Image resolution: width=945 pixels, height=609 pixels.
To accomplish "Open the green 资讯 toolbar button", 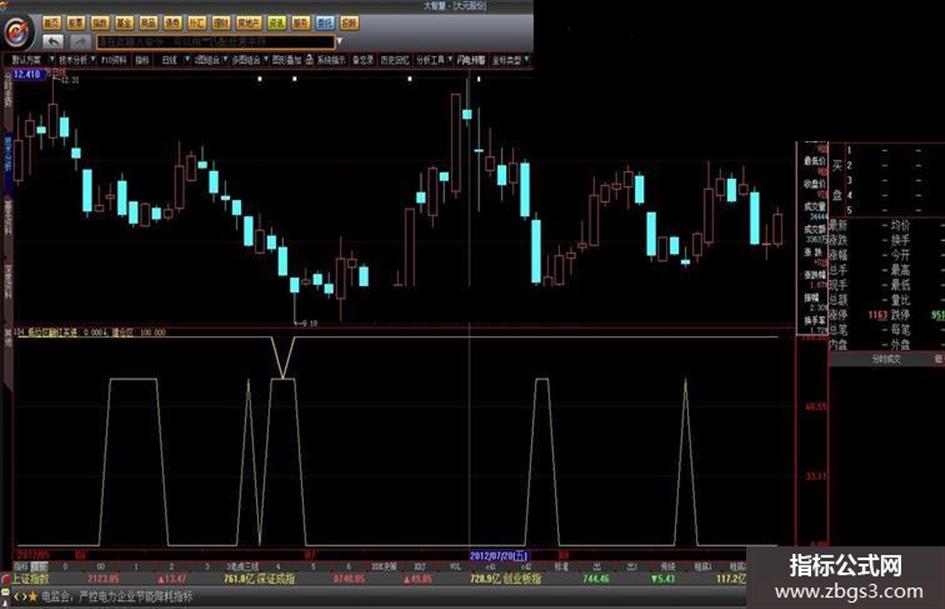I will pos(277,23).
